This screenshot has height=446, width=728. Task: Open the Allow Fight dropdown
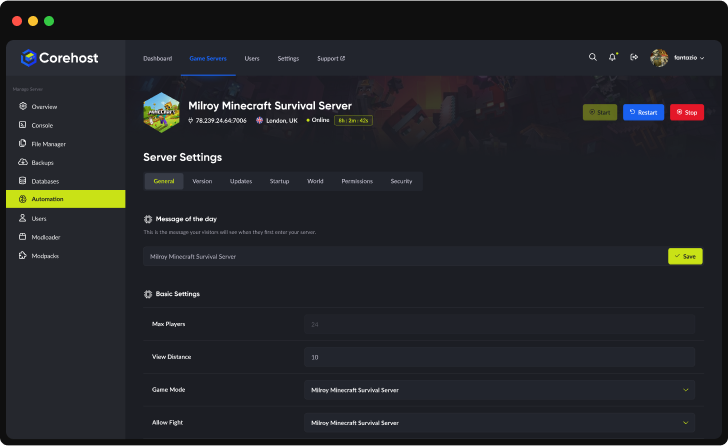pyautogui.click(x=500, y=423)
